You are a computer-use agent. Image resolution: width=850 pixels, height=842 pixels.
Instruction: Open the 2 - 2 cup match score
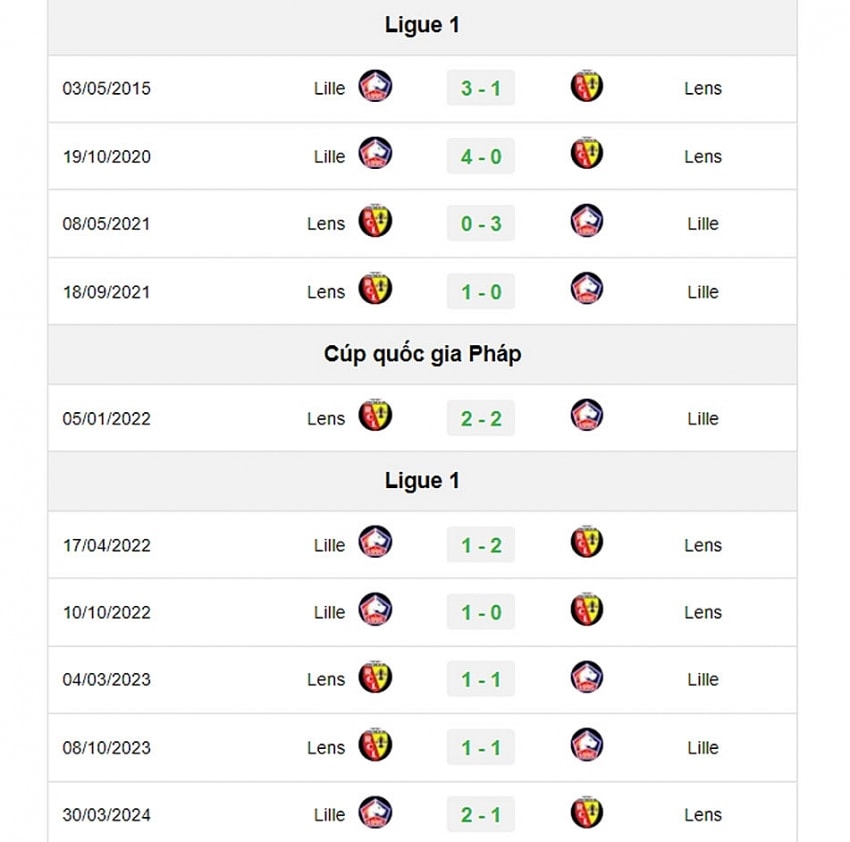tap(481, 419)
